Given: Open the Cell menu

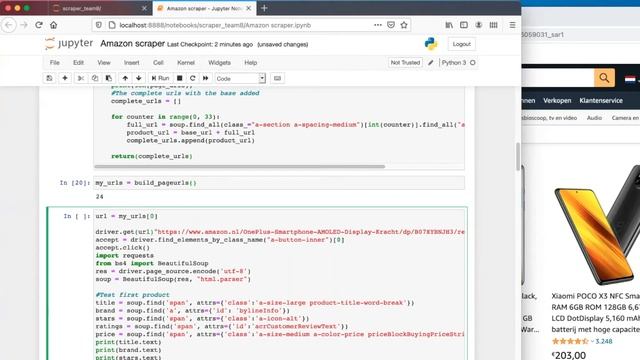Looking at the screenshot, I should [158, 62].
